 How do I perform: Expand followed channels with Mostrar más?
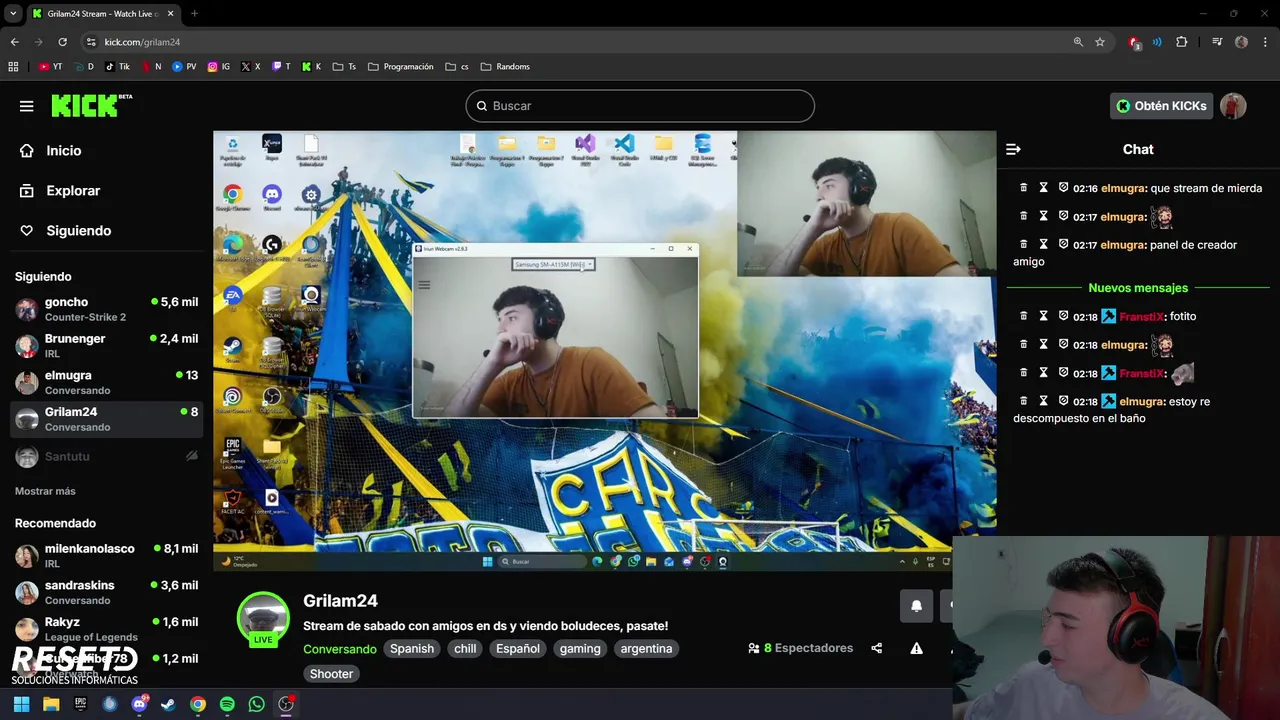pos(45,491)
